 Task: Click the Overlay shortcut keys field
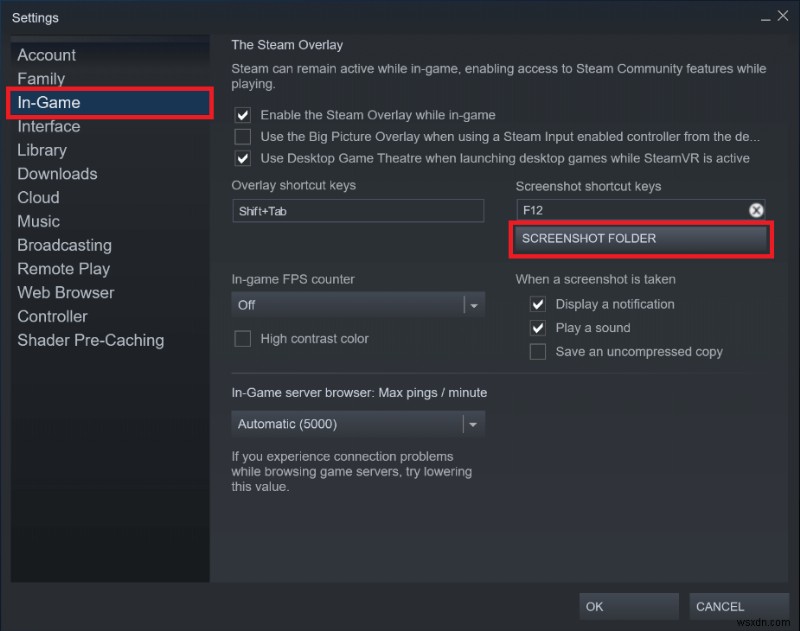tap(357, 210)
